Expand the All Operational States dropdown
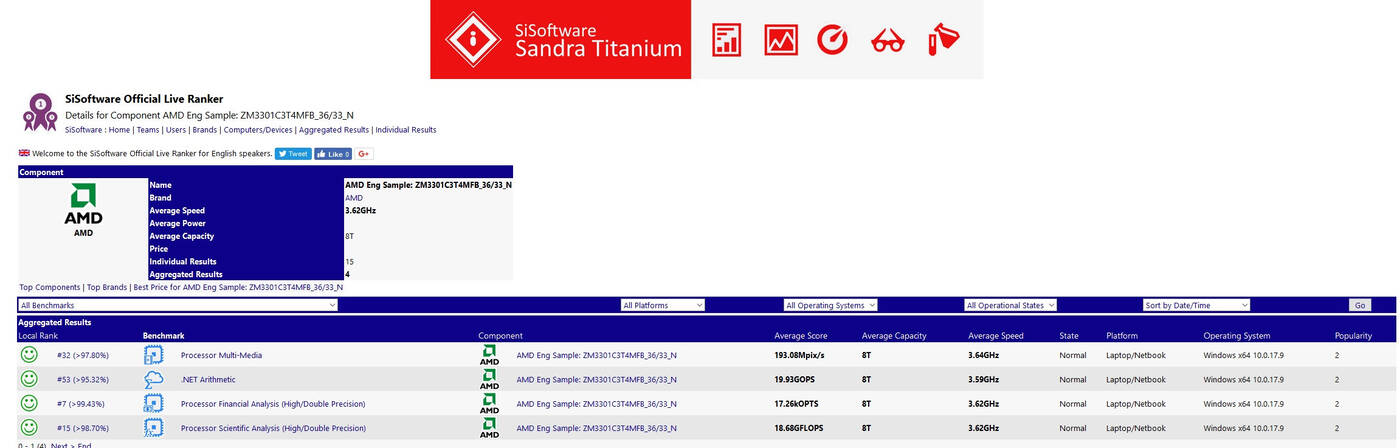This screenshot has height=448, width=1400. (1010, 305)
